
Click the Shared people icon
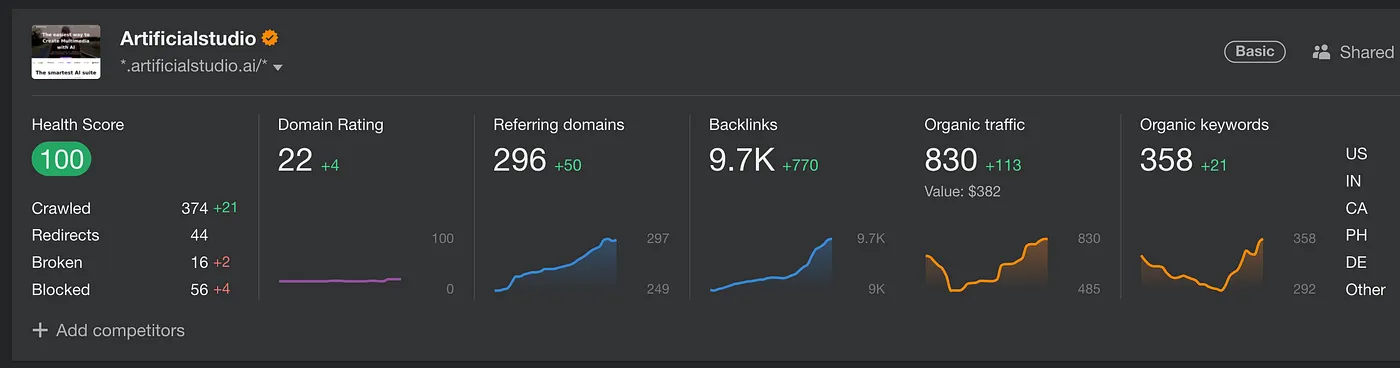1321,52
